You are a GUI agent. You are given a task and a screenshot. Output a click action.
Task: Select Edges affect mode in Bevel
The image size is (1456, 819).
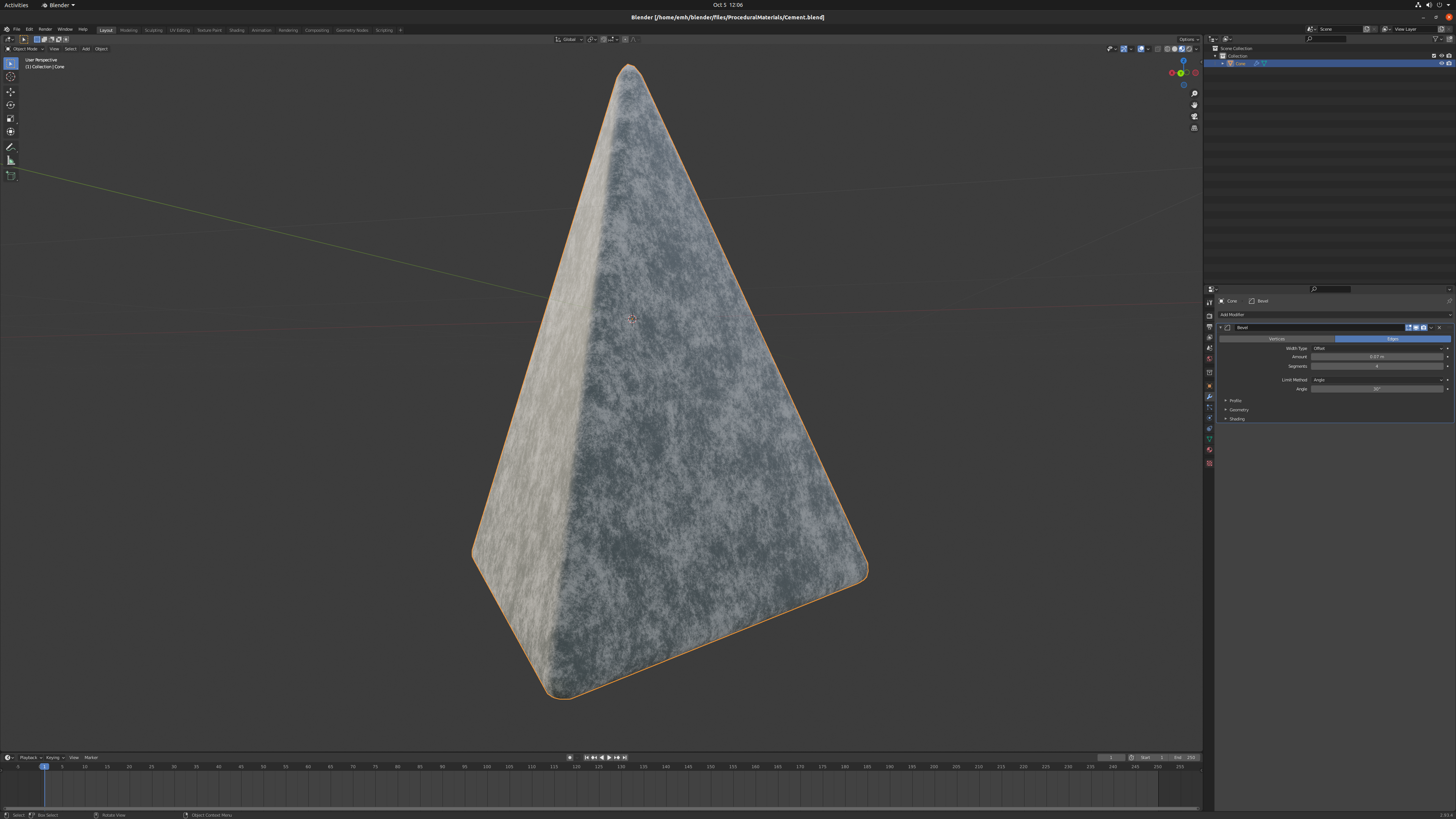click(x=1393, y=339)
